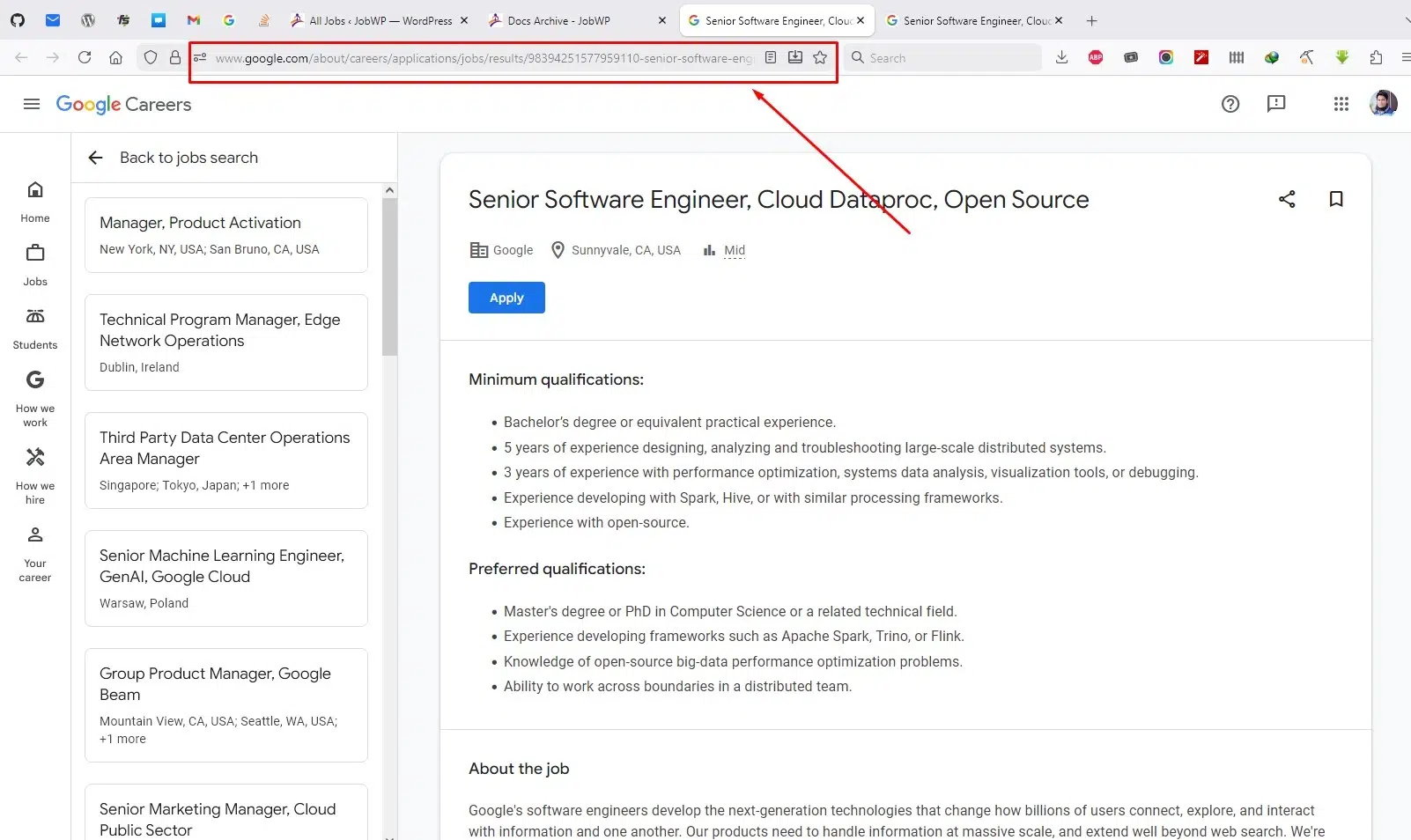The width and height of the screenshot is (1411, 840).
Task: Open the feedback speech bubble icon
Action: coord(1276,104)
